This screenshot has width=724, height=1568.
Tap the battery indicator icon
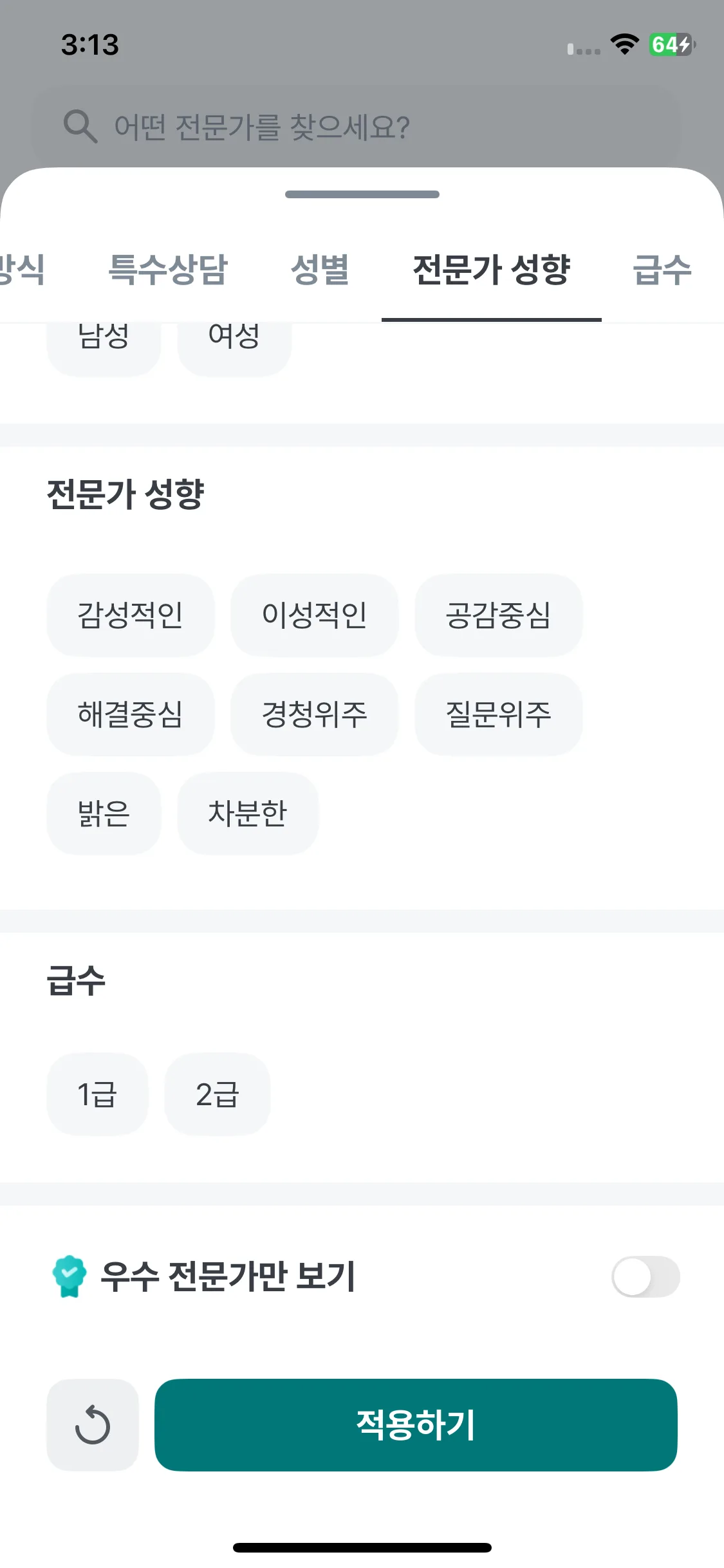click(x=672, y=44)
